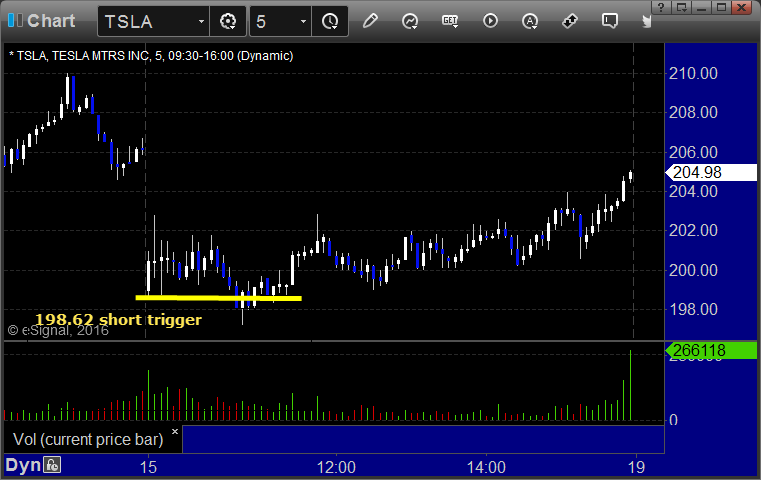Expand the interval 5 dropdown
761x480 pixels.
click(303, 21)
